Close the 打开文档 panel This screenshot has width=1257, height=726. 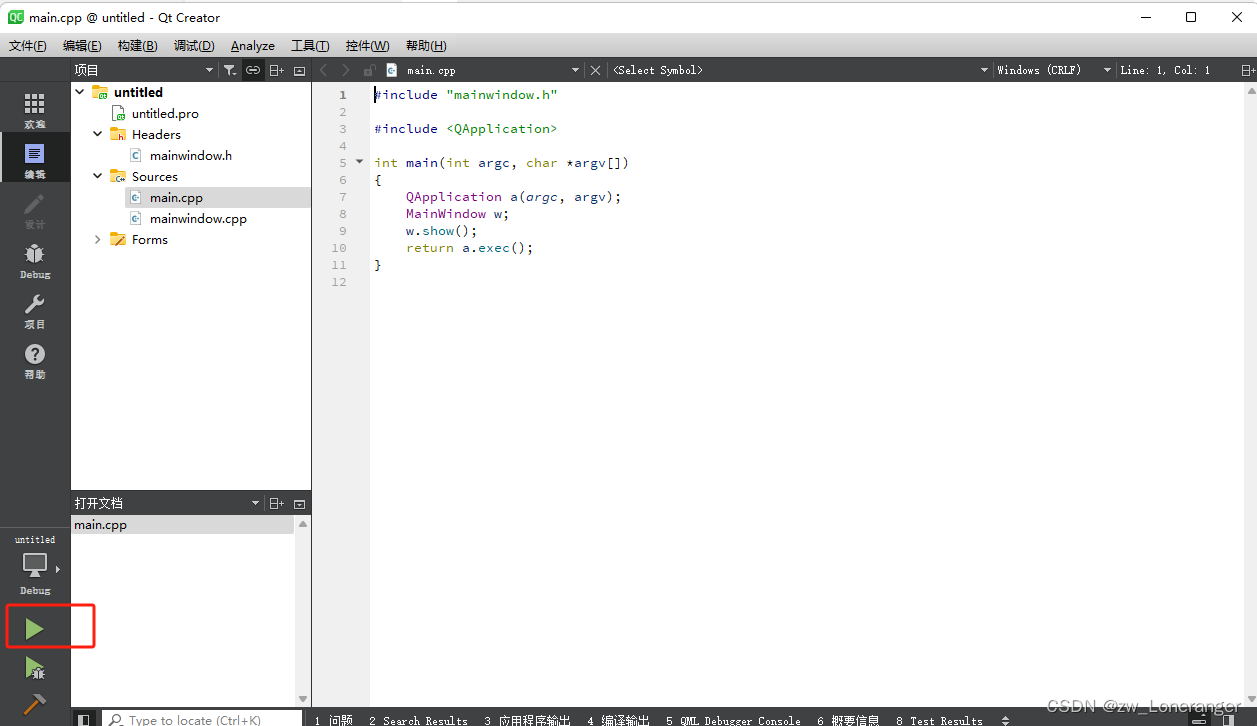(x=299, y=503)
